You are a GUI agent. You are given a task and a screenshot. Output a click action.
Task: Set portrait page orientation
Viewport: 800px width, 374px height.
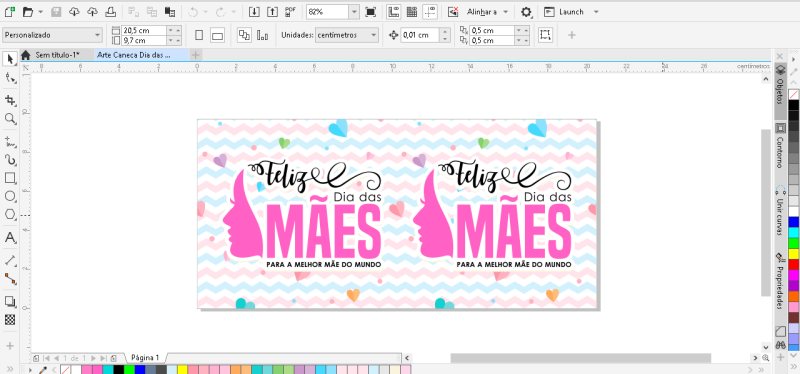pos(199,35)
